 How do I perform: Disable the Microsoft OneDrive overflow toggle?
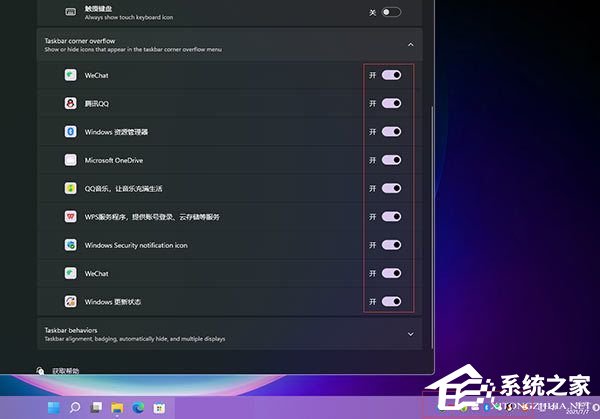[391, 160]
